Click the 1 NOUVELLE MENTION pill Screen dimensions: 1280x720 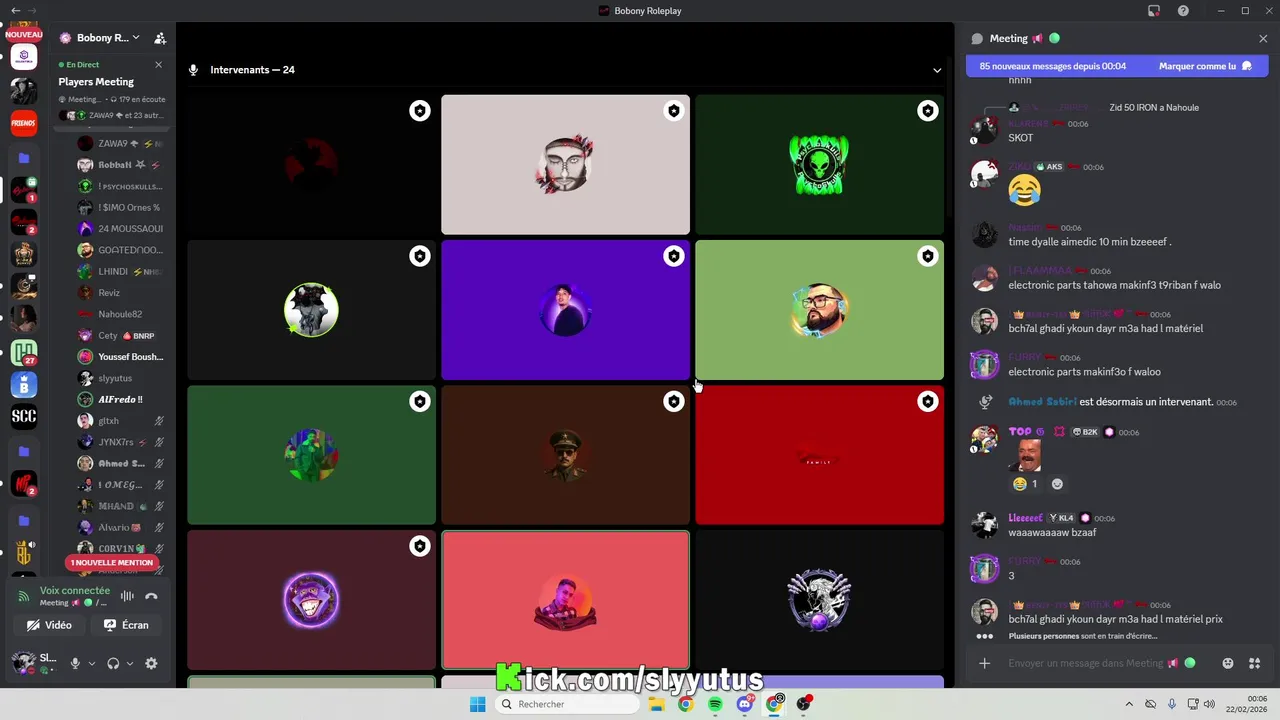[112, 562]
